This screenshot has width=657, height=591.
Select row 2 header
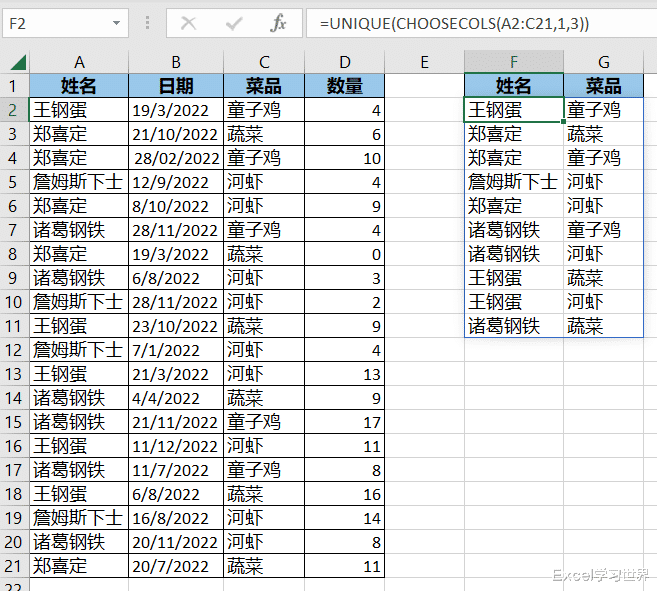point(14,110)
